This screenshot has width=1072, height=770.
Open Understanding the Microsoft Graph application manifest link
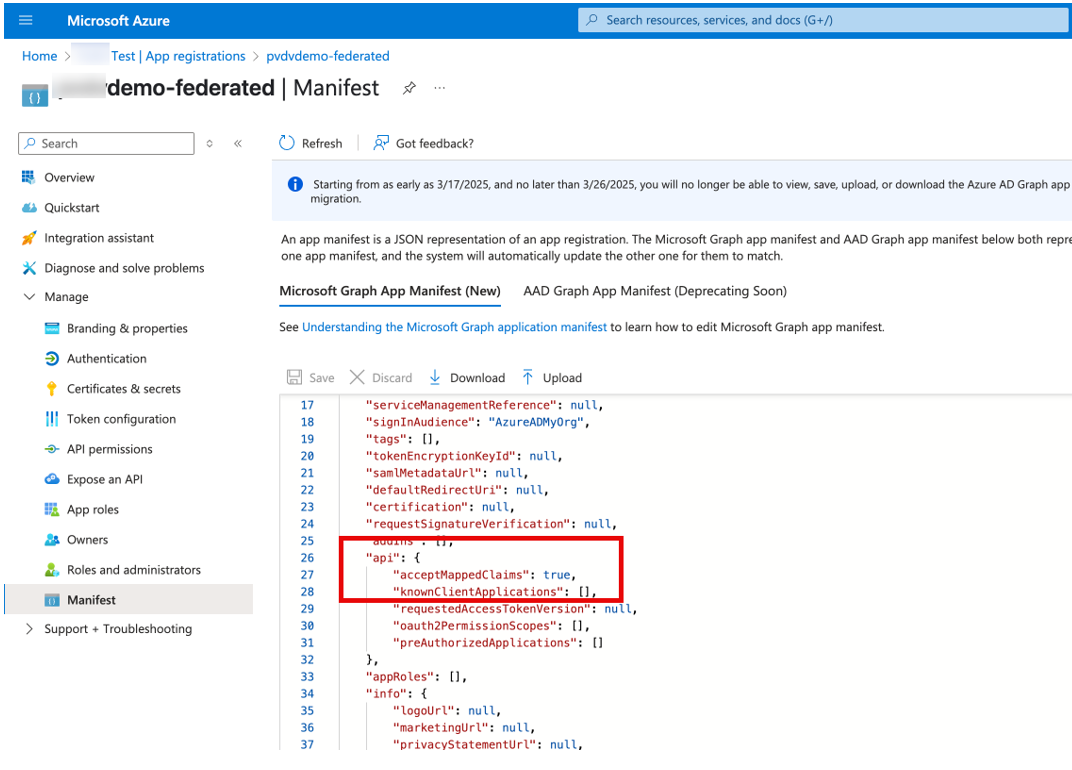coord(455,327)
